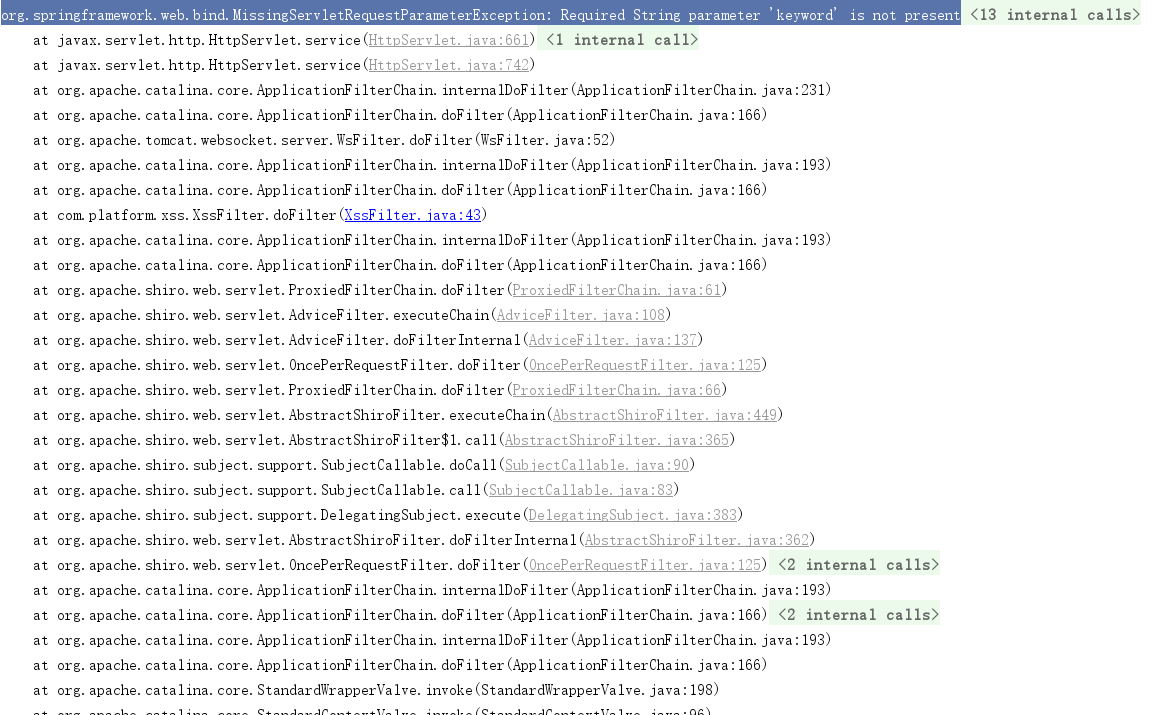Select the StandardWrapperValve.invoke stack line
The height and width of the screenshot is (715, 1154).
[375, 690]
